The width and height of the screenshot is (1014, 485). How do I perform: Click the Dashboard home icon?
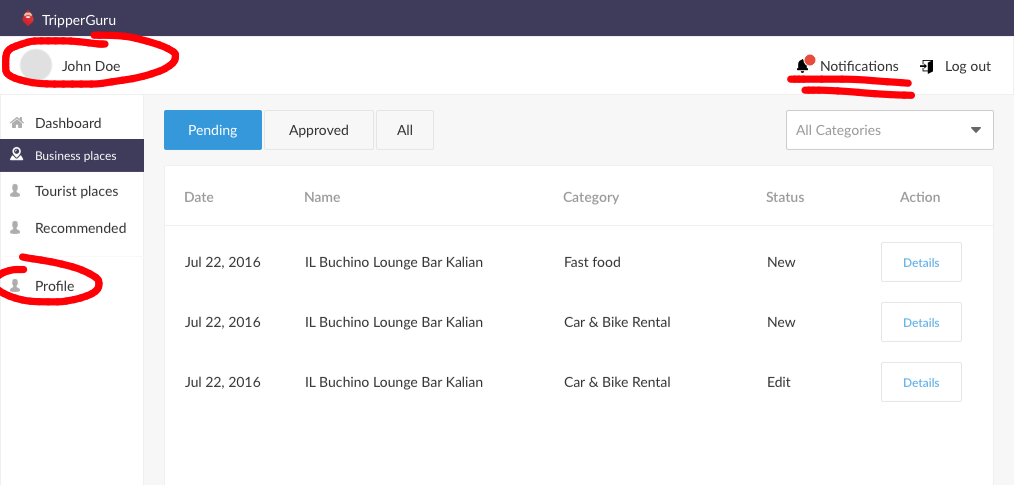(x=17, y=123)
